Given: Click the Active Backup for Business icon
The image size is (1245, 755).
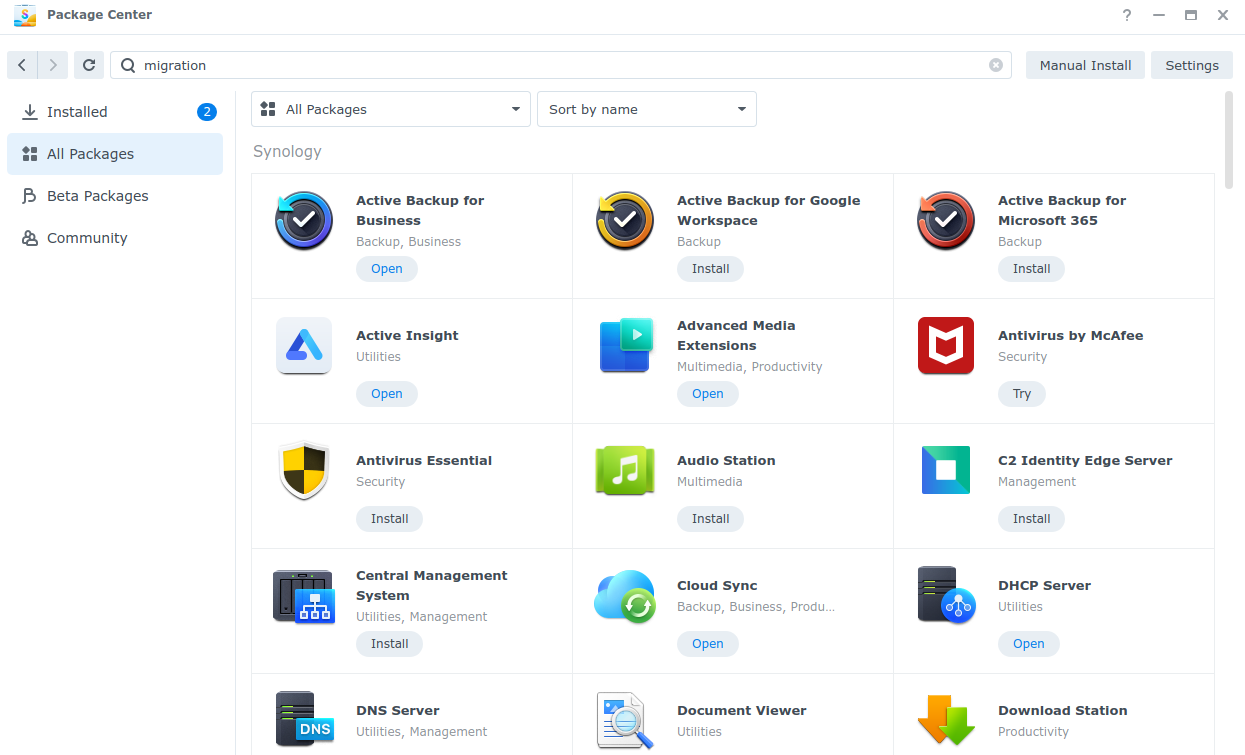Looking at the screenshot, I should [x=304, y=221].
